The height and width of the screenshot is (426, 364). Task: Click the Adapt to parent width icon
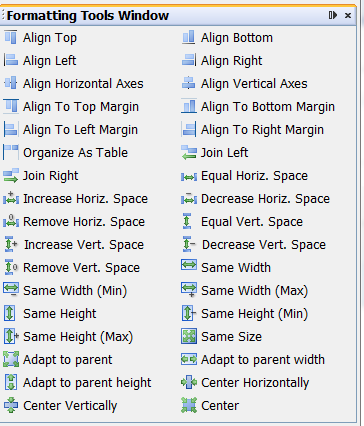coord(189,359)
